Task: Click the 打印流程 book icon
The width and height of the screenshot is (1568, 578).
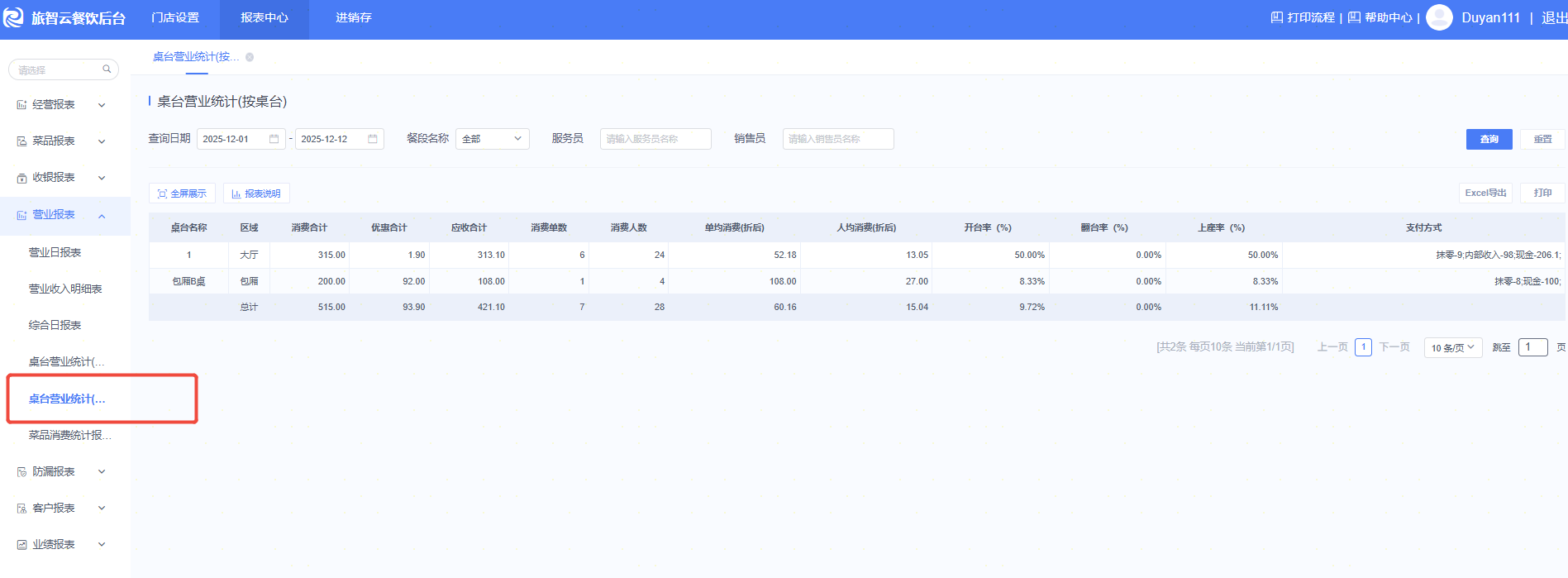Action: point(1276,17)
